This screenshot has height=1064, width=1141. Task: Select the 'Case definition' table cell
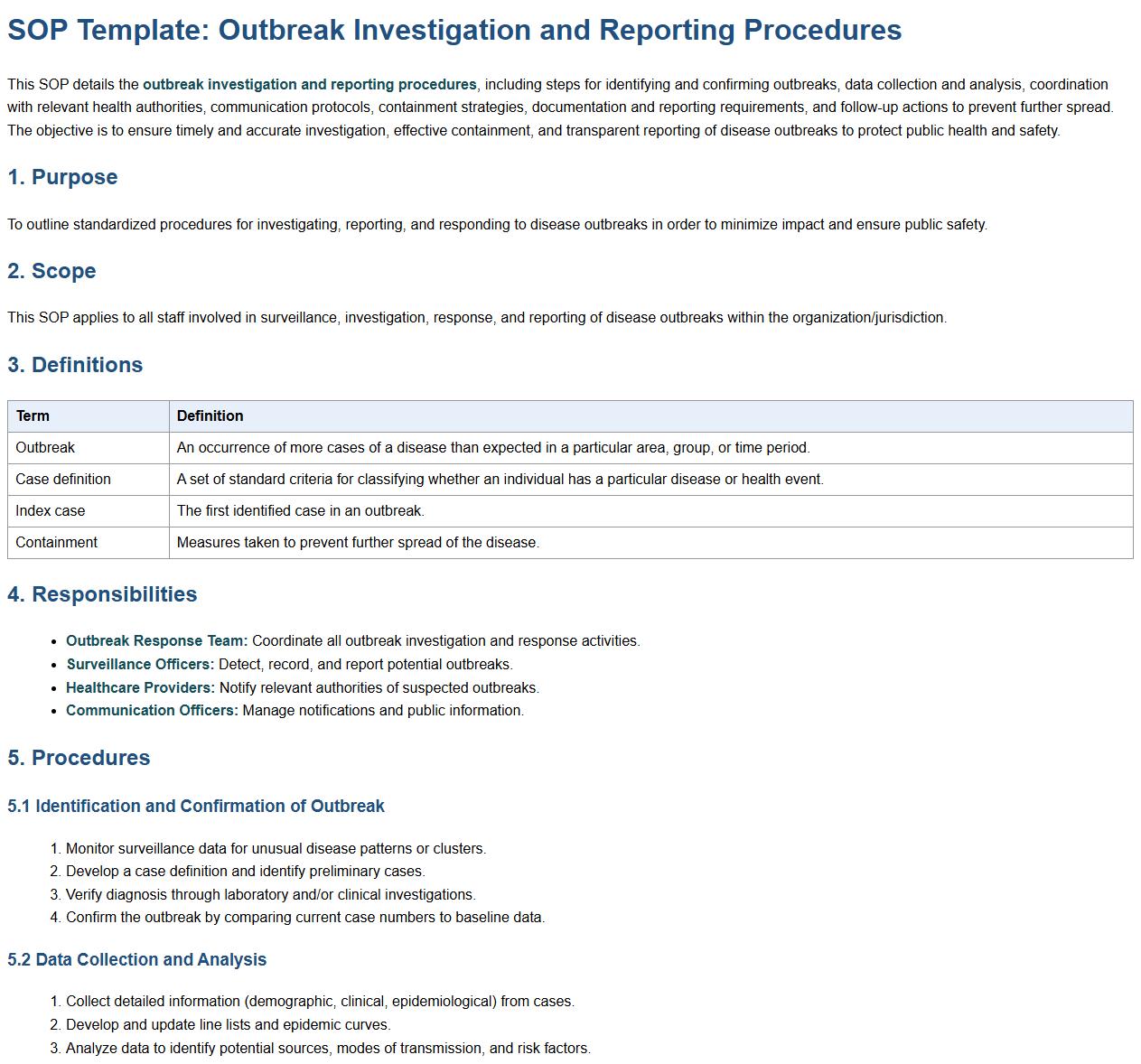(x=63, y=479)
